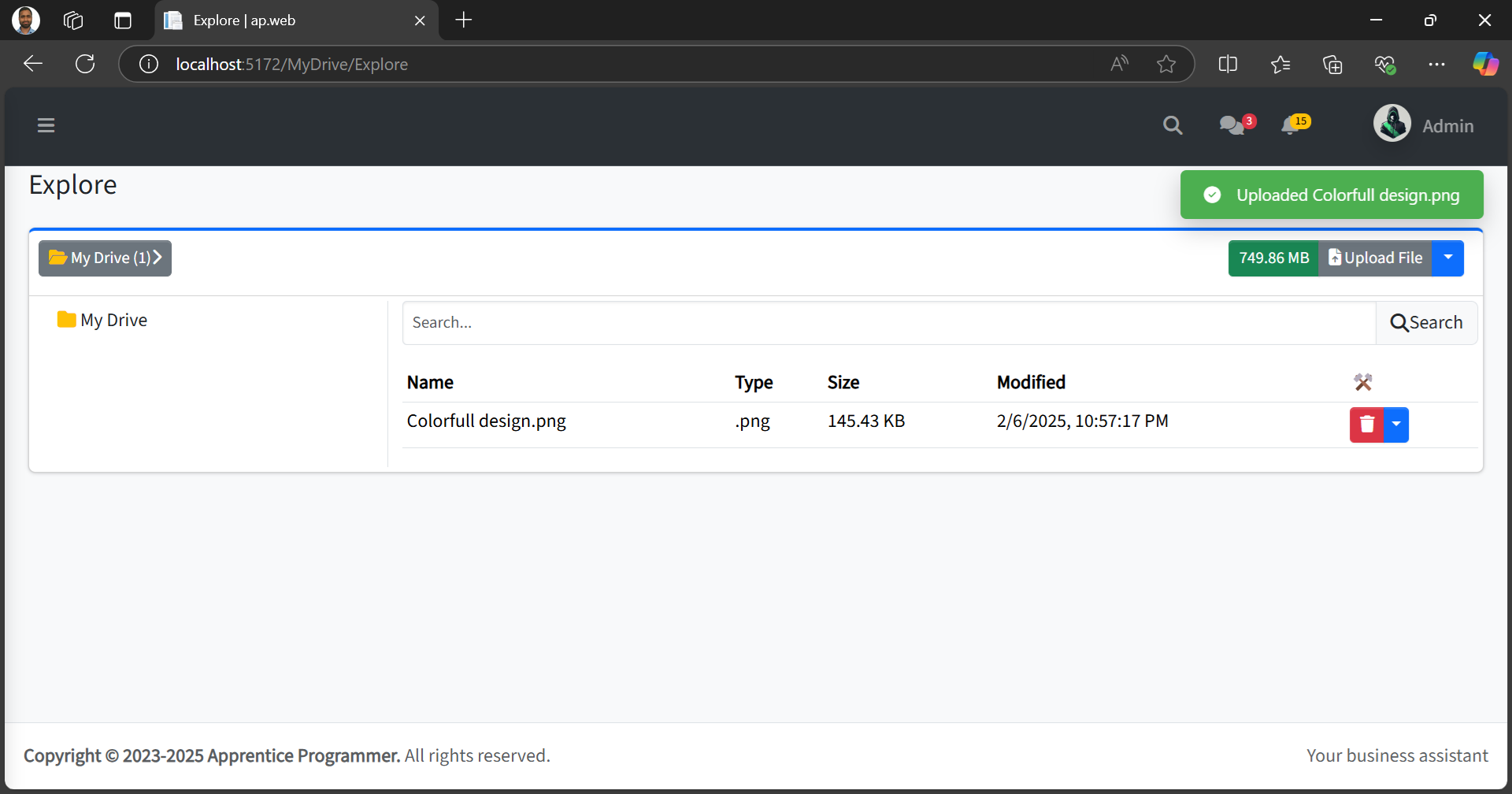Open messages via the chat bubble icon
This screenshot has width=1512, height=794.
coord(1232,126)
